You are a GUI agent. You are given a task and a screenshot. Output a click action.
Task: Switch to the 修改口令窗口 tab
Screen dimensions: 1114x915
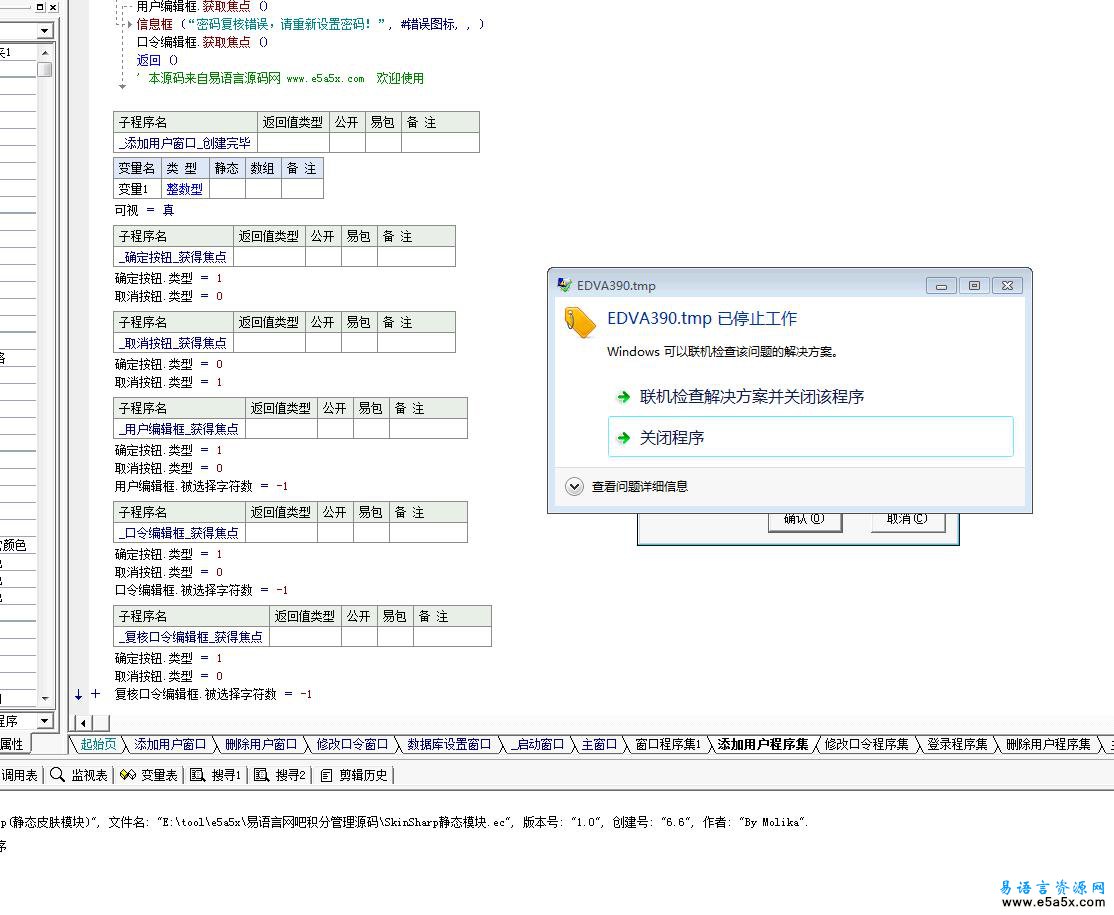(352, 744)
